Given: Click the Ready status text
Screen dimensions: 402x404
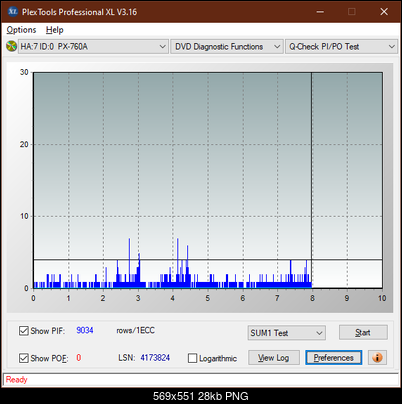Looking at the screenshot, I should (16, 380).
